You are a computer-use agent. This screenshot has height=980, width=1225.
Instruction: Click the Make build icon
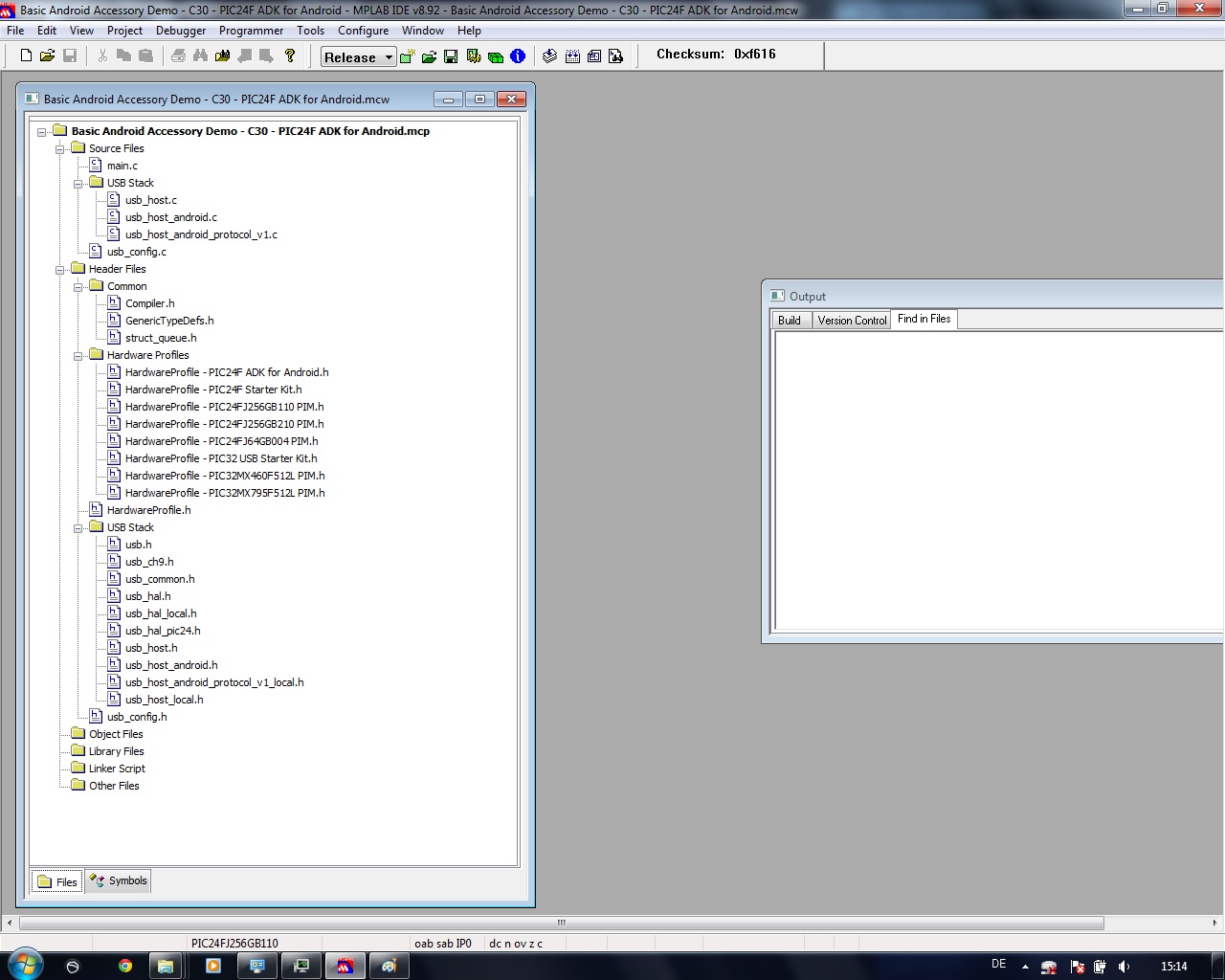click(x=549, y=56)
